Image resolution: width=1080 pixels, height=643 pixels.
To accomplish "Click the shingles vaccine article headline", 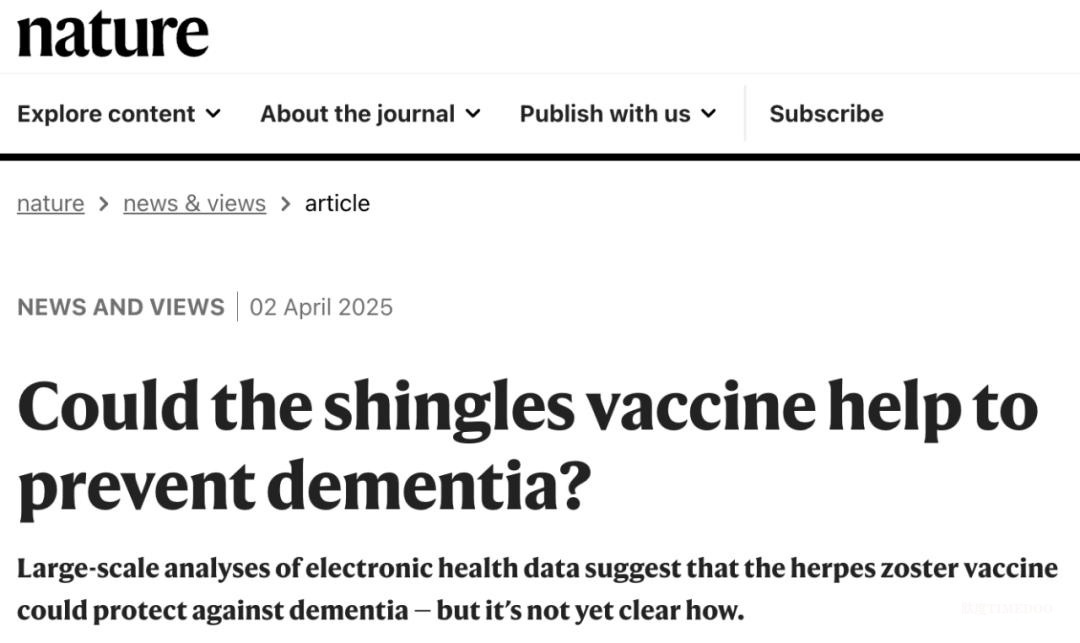I will point(527,445).
